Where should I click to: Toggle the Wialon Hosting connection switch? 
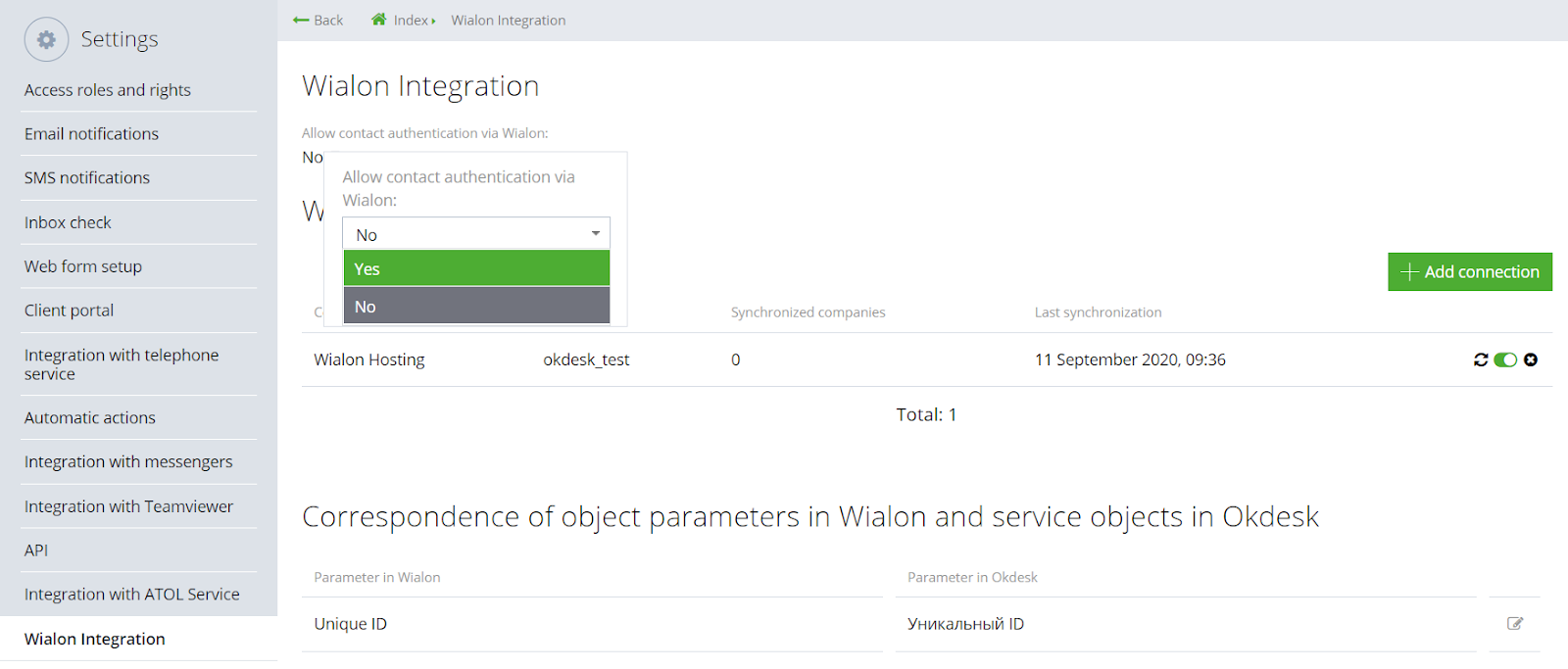point(1505,359)
